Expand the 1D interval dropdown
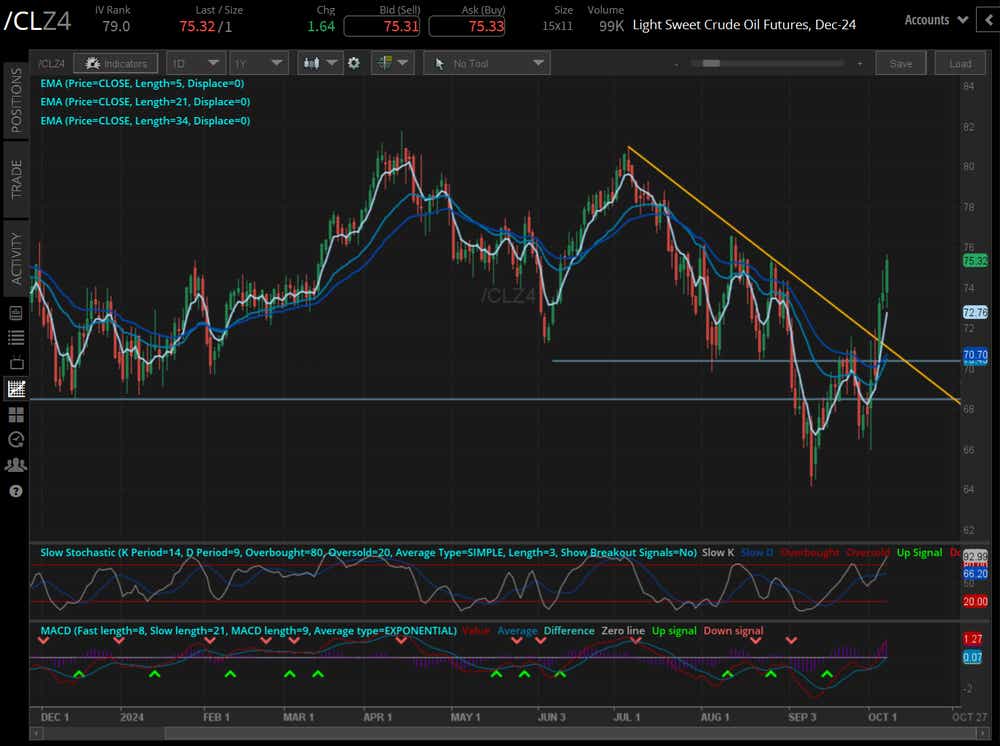The width and height of the screenshot is (1000, 746). coord(194,63)
